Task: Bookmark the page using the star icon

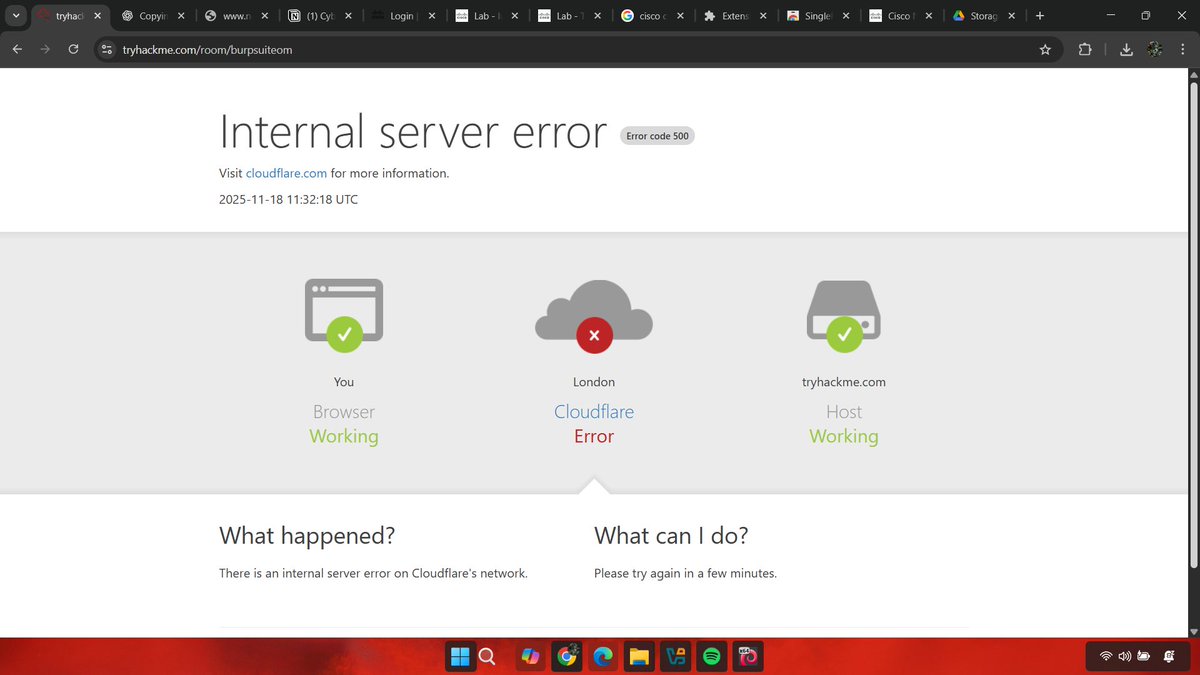Action: (1045, 48)
